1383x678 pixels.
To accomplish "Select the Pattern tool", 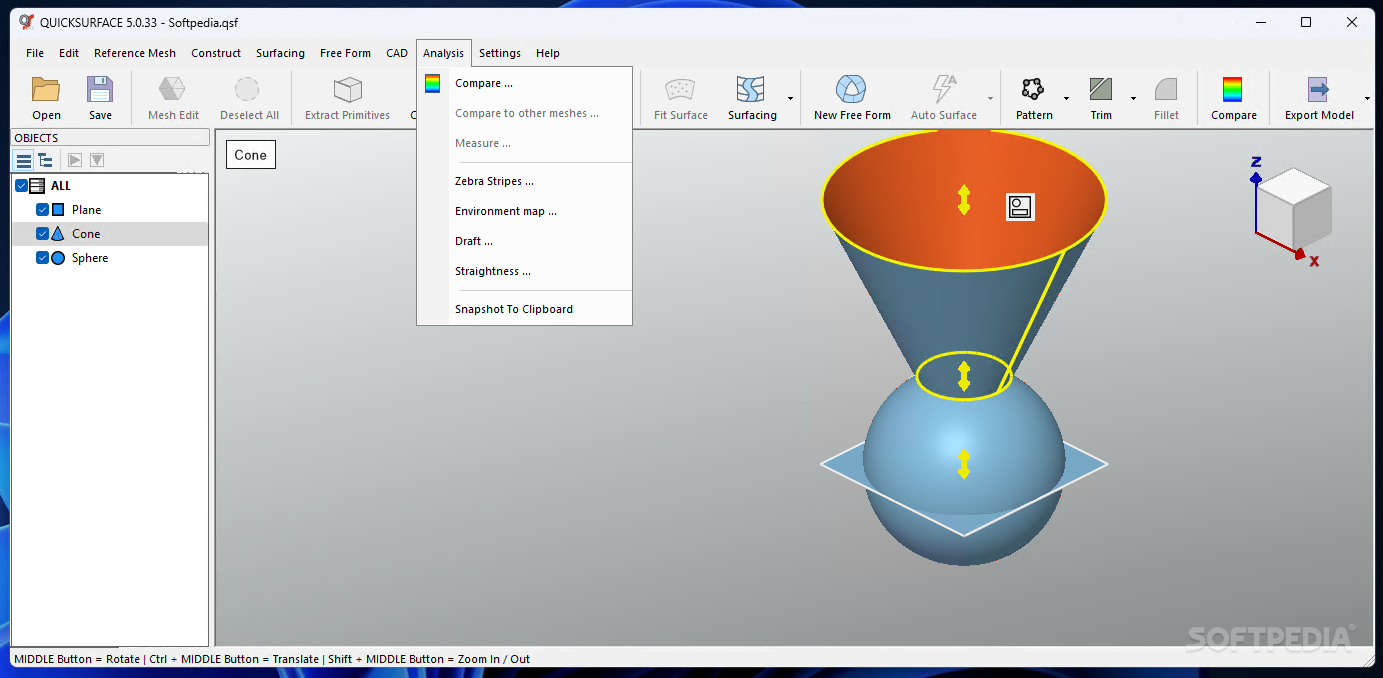I will click(x=1034, y=98).
